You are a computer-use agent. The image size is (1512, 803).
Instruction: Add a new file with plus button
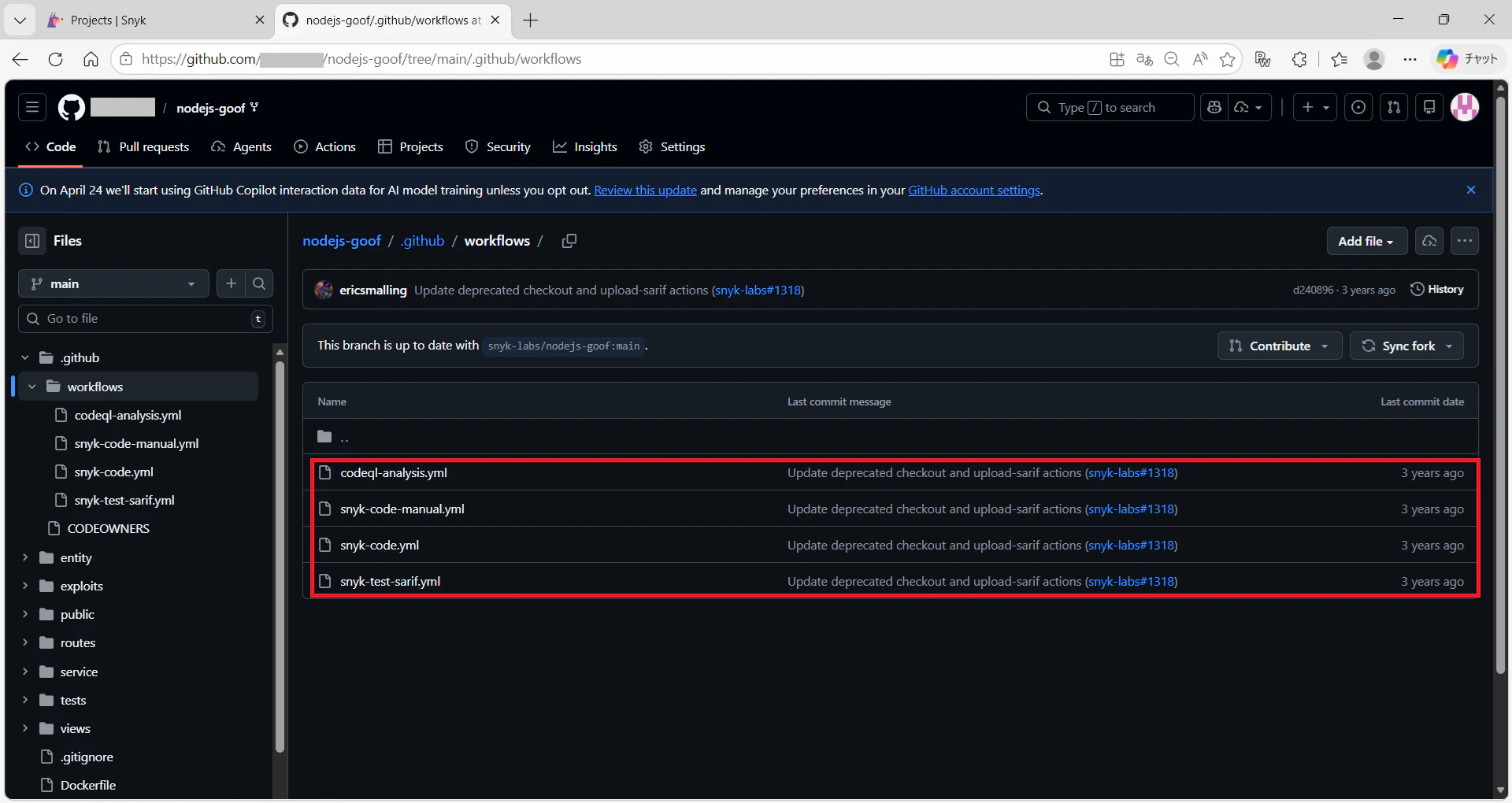231,283
